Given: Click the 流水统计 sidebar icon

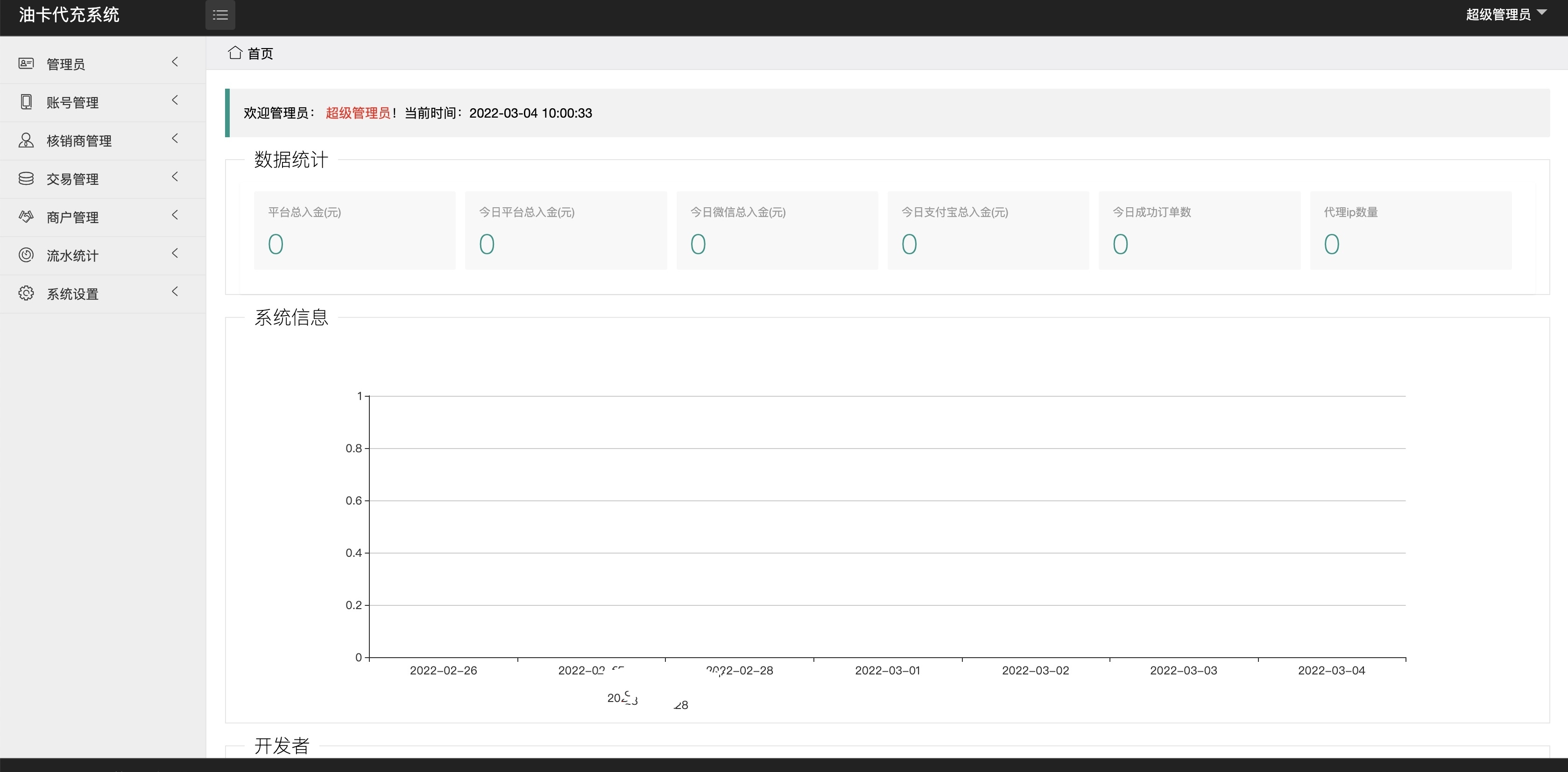Looking at the screenshot, I should click(x=25, y=255).
